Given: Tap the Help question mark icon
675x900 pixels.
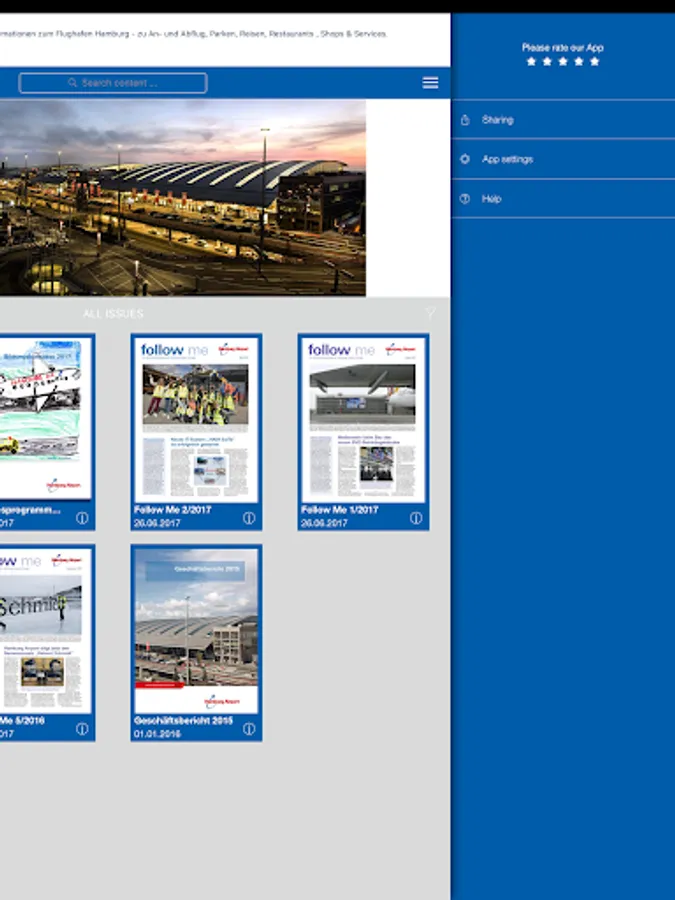Looking at the screenshot, I should (465, 199).
